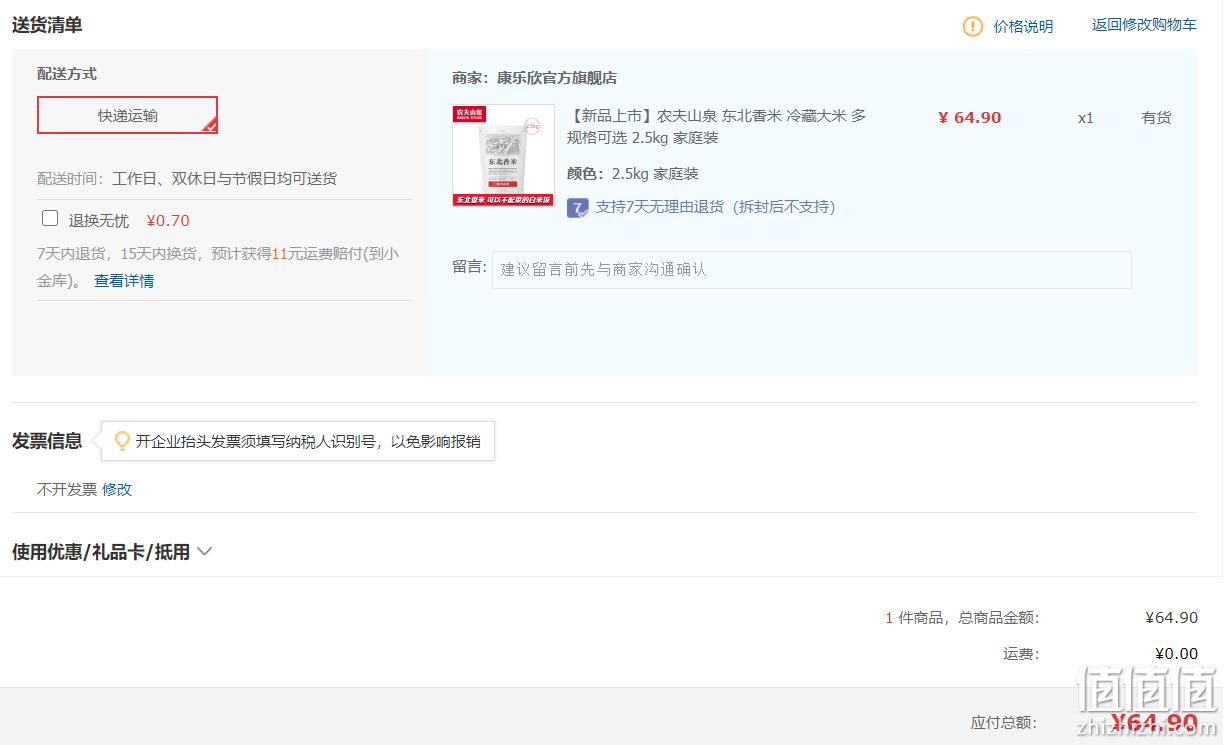This screenshot has height=745, width=1226.
Task: Focus the 留言 message input field
Action: (x=811, y=270)
